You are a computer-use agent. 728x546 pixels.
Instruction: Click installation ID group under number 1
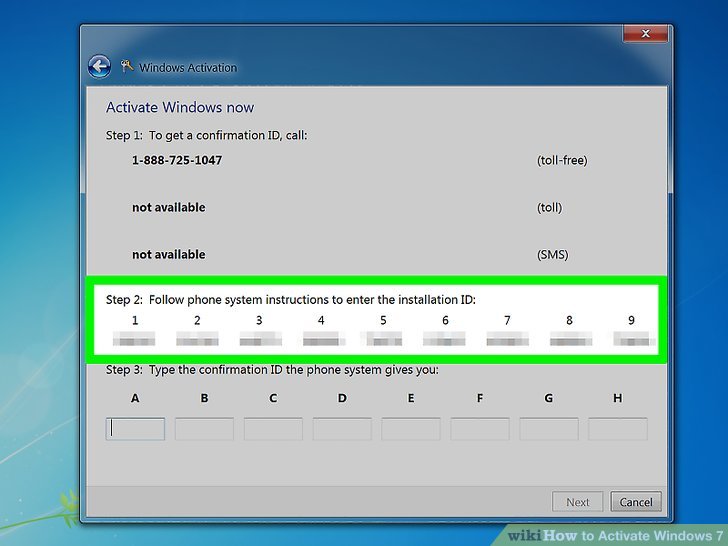coord(134,339)
